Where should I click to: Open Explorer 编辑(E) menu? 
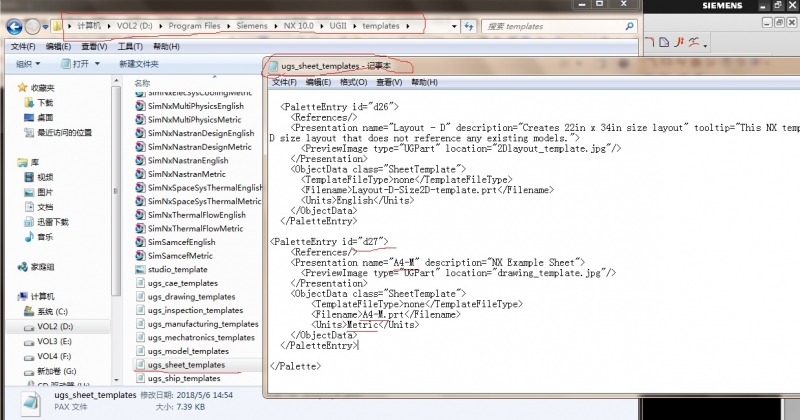[58, 46]
